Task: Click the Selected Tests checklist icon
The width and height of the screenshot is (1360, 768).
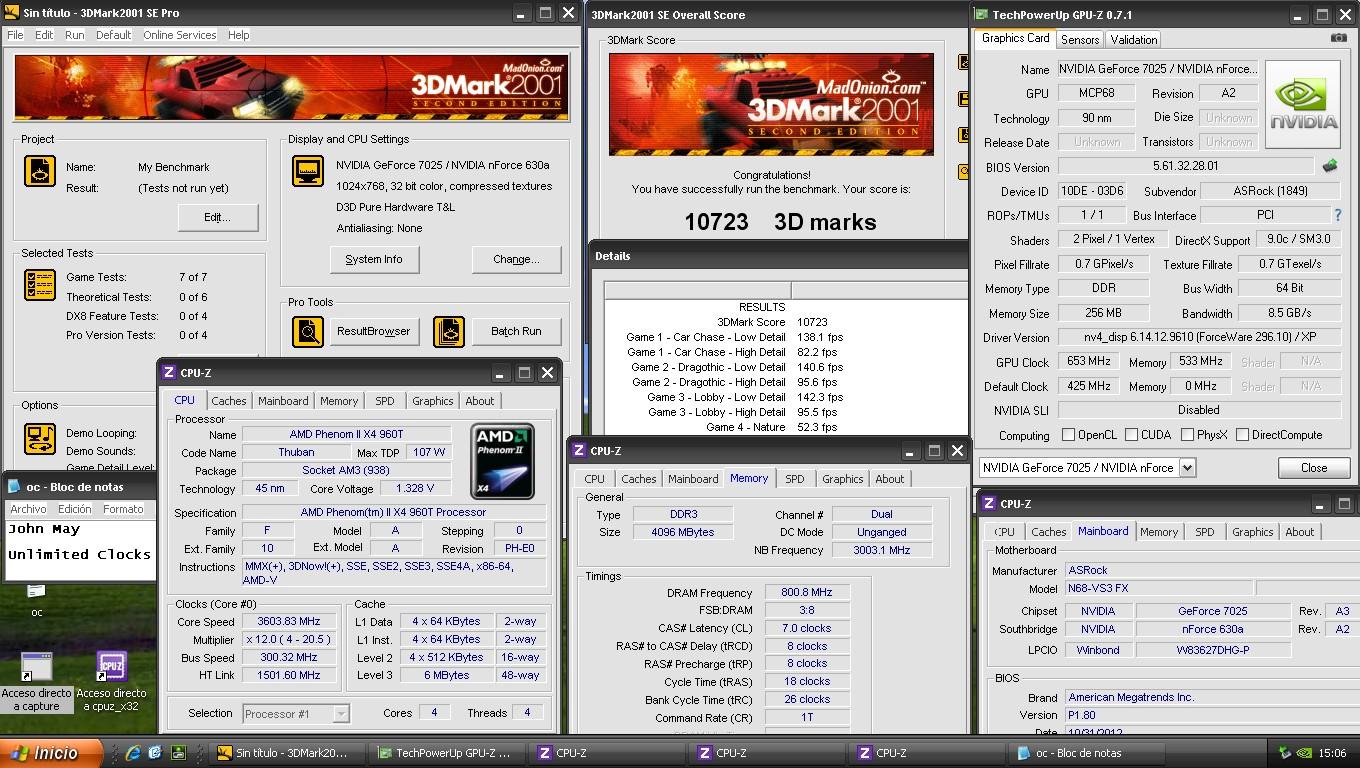Action: point(40,285)
